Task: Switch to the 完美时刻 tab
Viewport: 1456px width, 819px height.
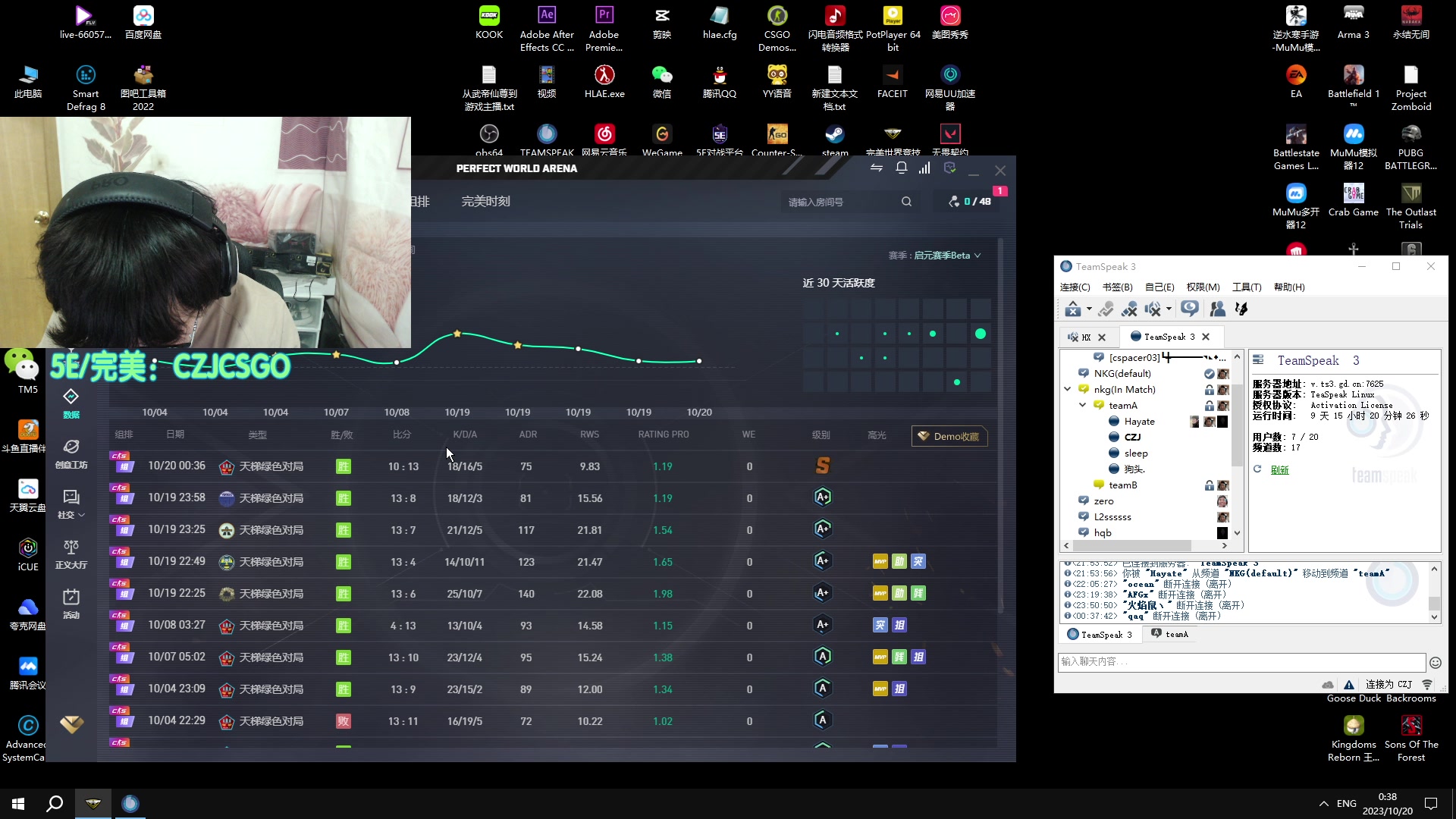Action: (485, 202)
